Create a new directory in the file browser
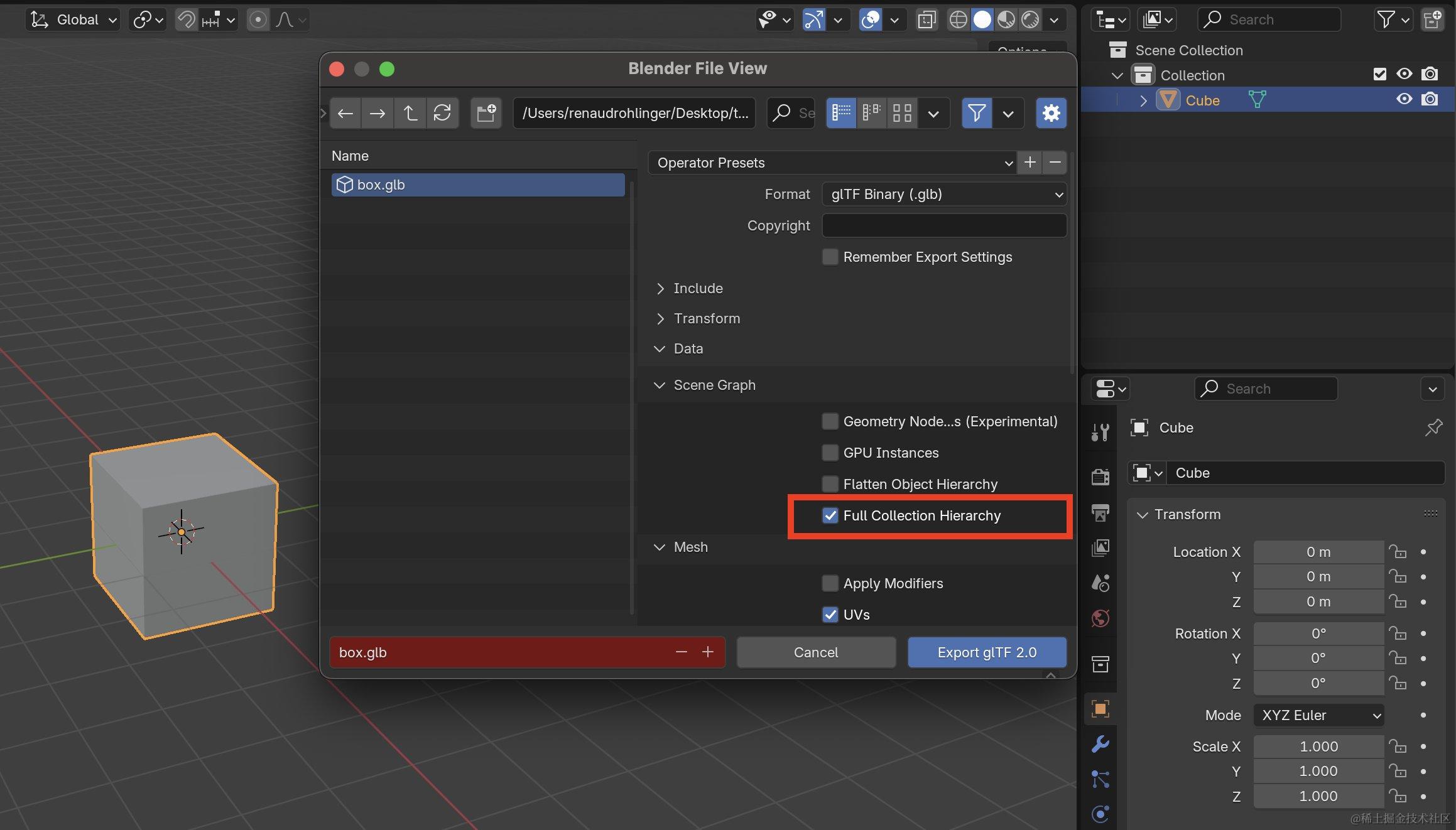The width and height of the screenshot is (1456, 830). [x=485, y=113]
